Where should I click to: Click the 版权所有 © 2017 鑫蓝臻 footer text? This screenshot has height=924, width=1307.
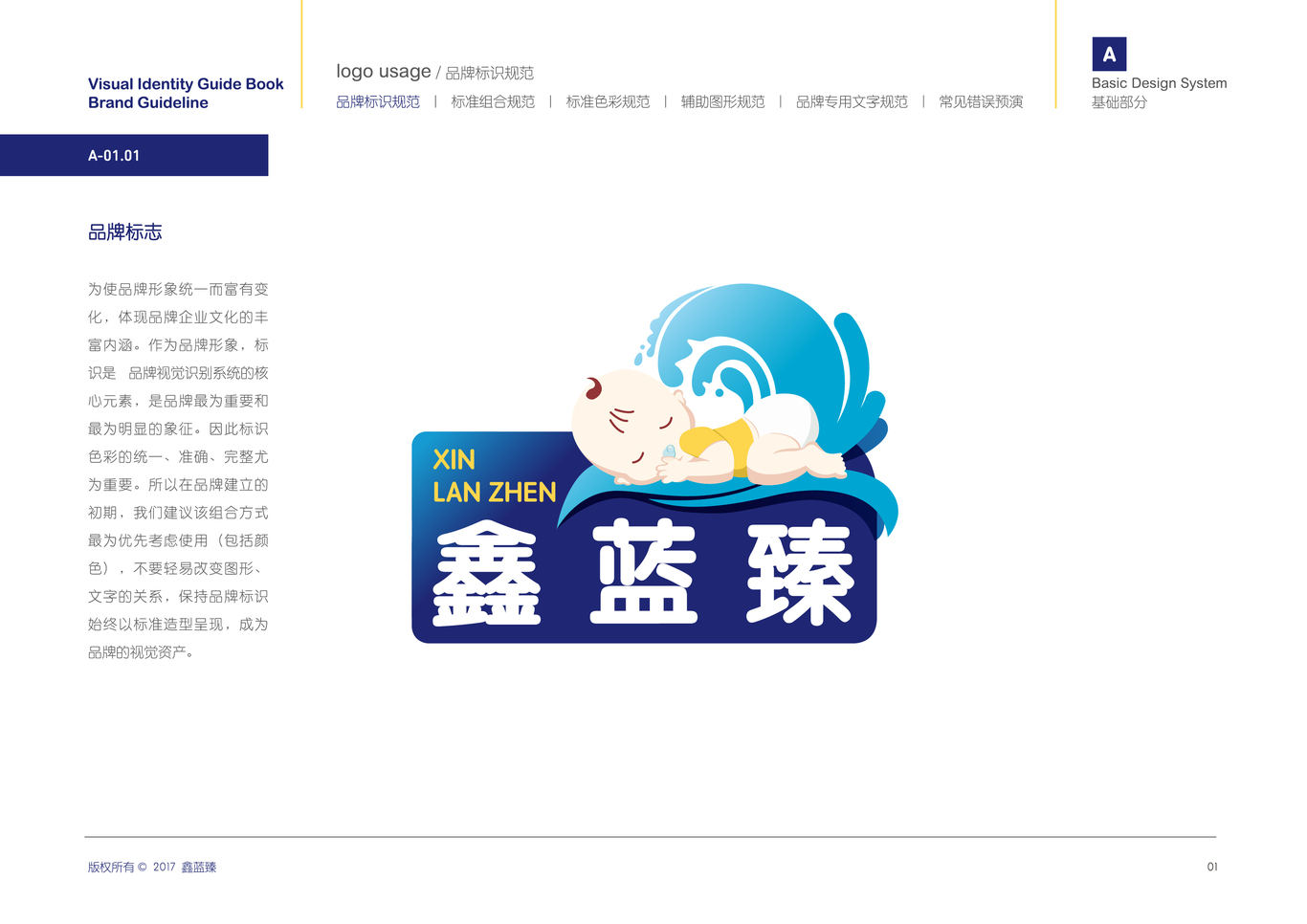(152, 868)
